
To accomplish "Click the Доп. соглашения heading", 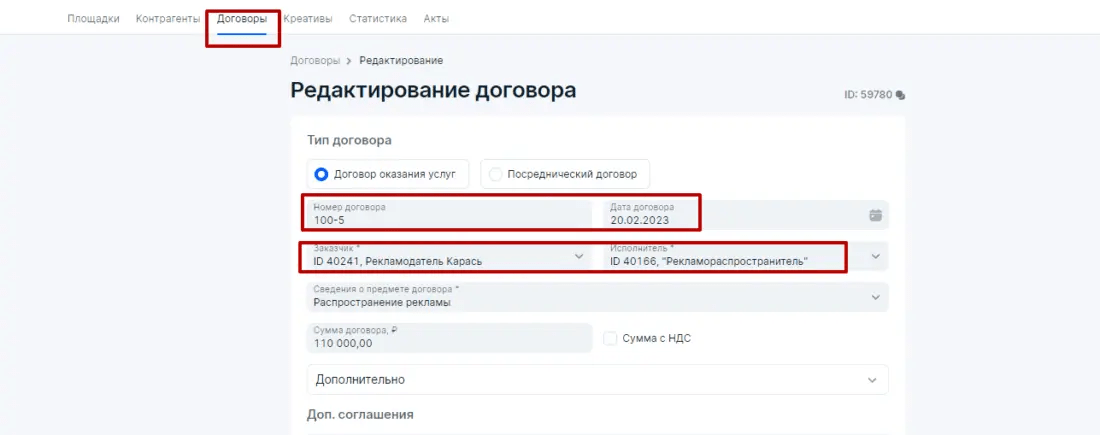I will (x=361, y=415).
